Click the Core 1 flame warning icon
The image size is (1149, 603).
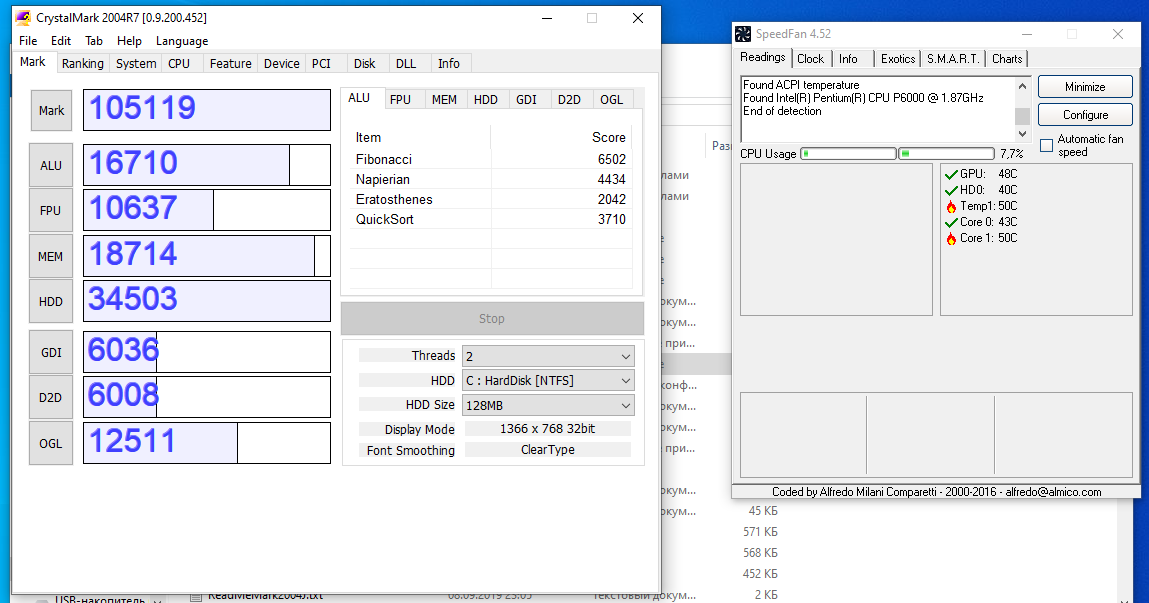[x=951, y=238]
